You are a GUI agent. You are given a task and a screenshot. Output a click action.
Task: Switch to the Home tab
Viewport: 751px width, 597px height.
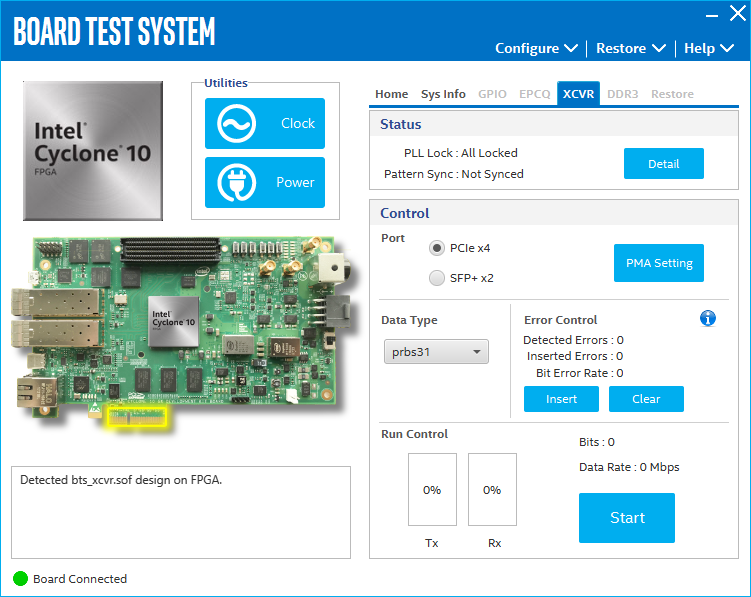point(391,94)
